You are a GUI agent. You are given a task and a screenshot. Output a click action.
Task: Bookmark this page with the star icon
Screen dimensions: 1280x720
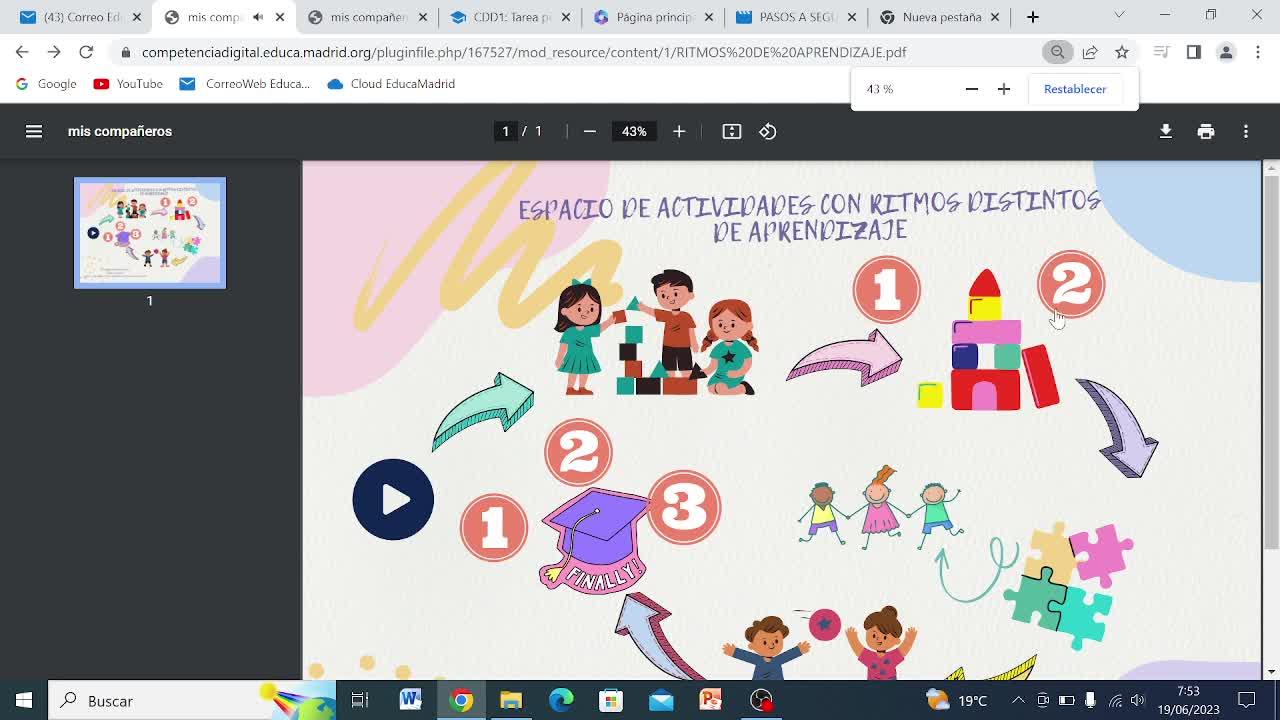click(x=1122, y=52)
